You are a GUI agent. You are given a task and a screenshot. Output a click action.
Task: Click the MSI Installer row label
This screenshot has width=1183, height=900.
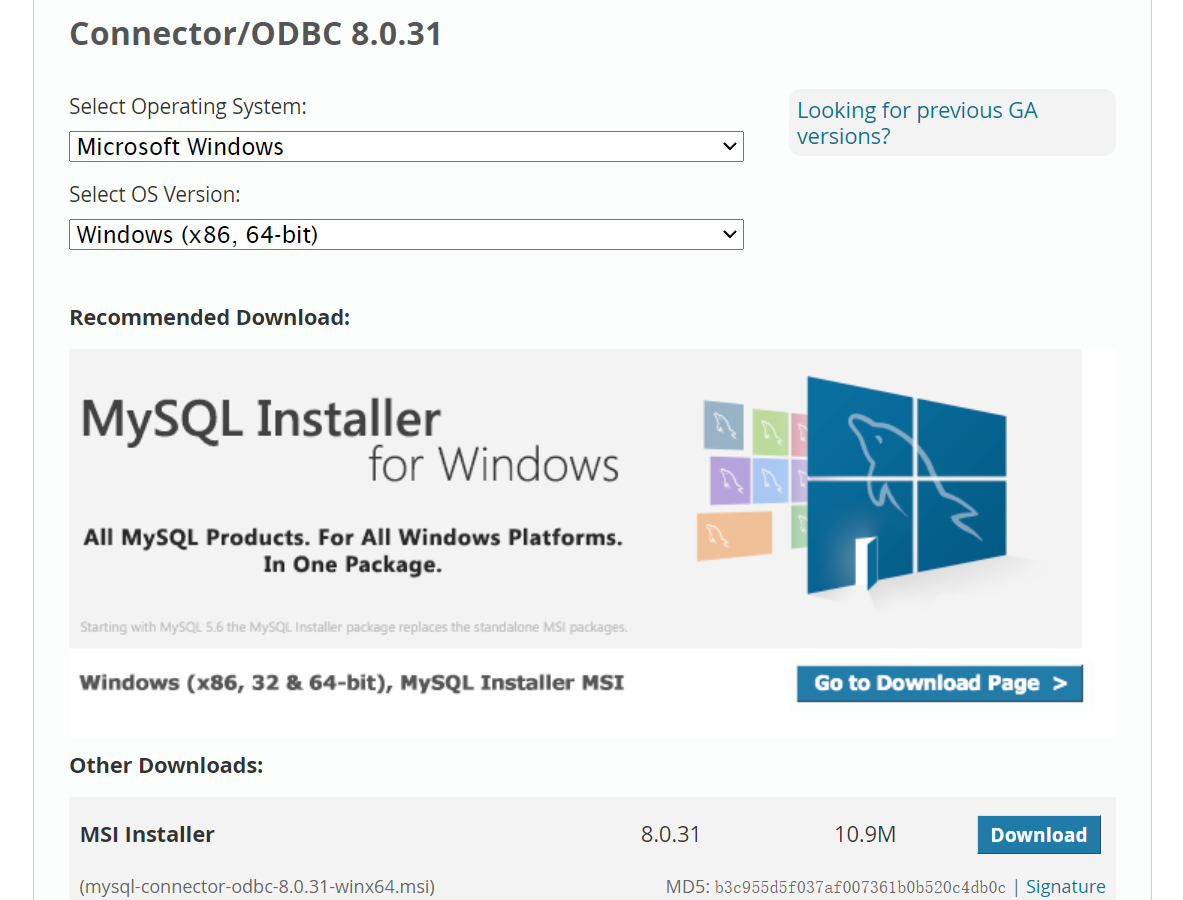(x=147, y=835)
